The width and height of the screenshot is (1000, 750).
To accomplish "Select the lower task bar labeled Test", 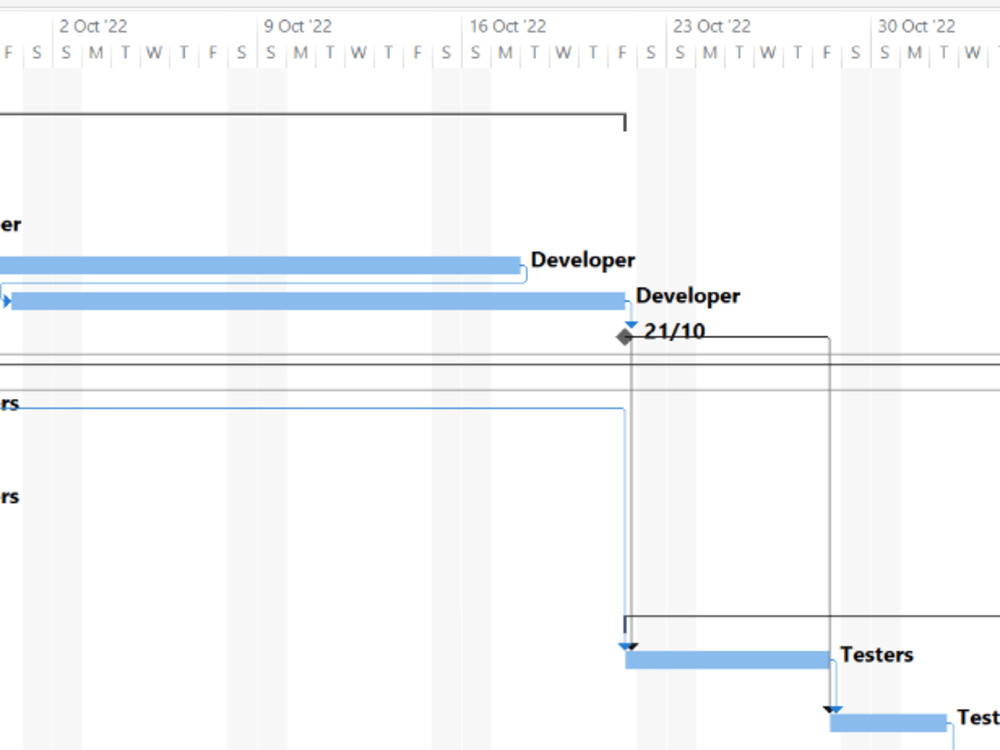I will point(888,723).
